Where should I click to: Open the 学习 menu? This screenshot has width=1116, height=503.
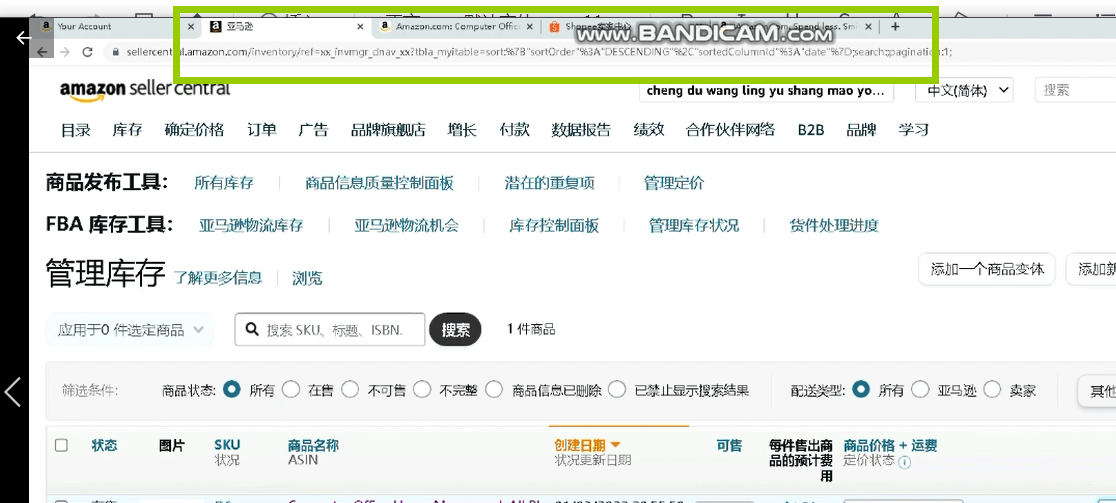913,129
